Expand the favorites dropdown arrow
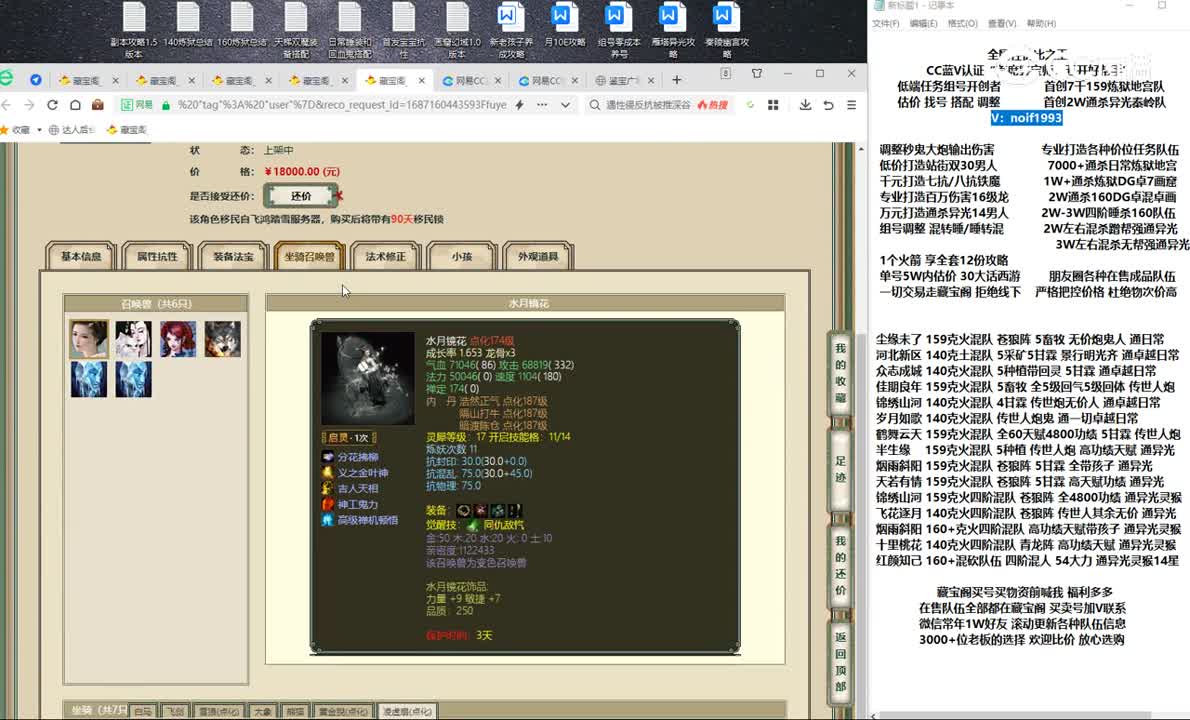The width and height of the screenshot is (1190, 720). click(39, 130)
